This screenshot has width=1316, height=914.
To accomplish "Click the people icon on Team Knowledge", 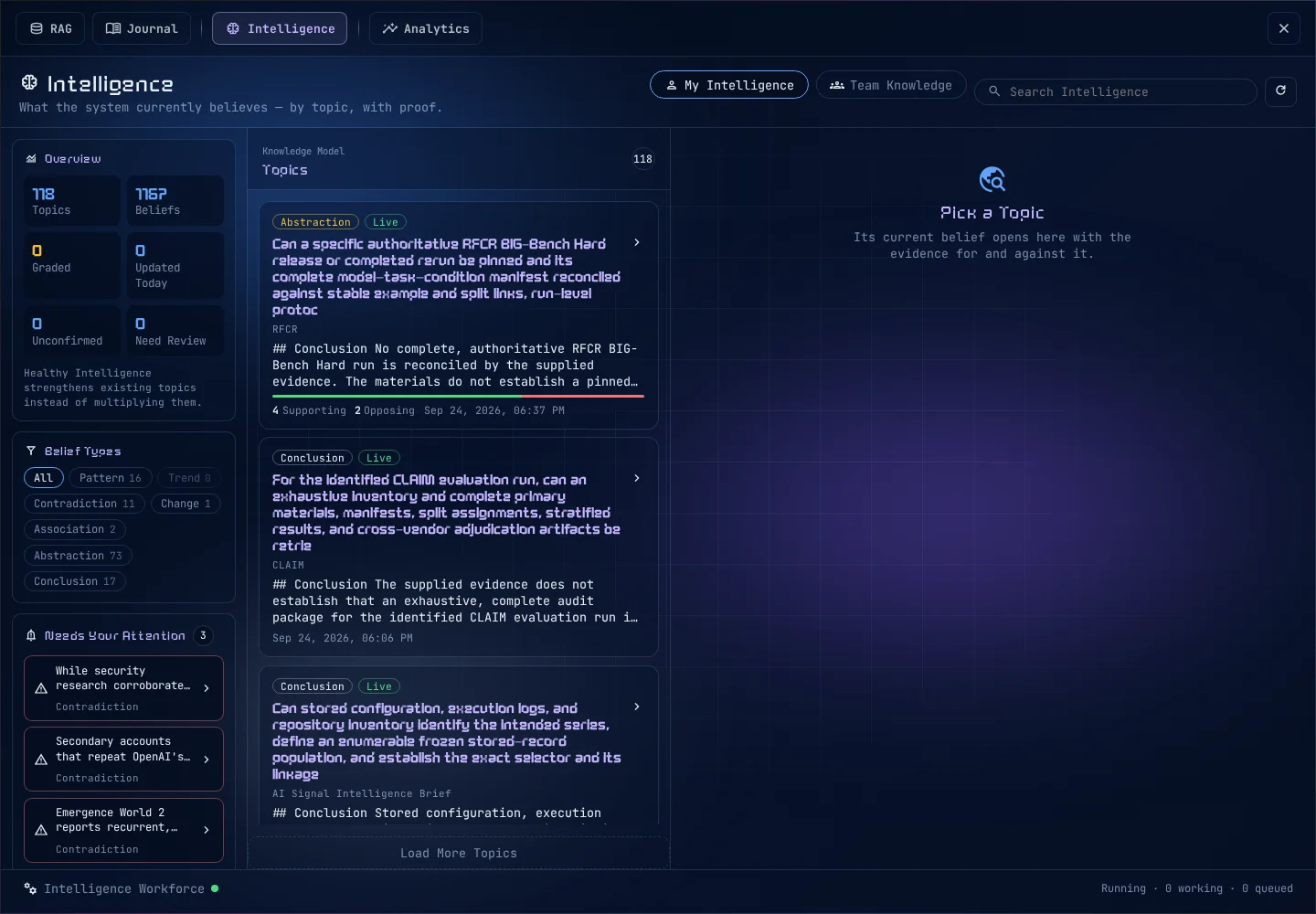I will click(x=837, y=85).
